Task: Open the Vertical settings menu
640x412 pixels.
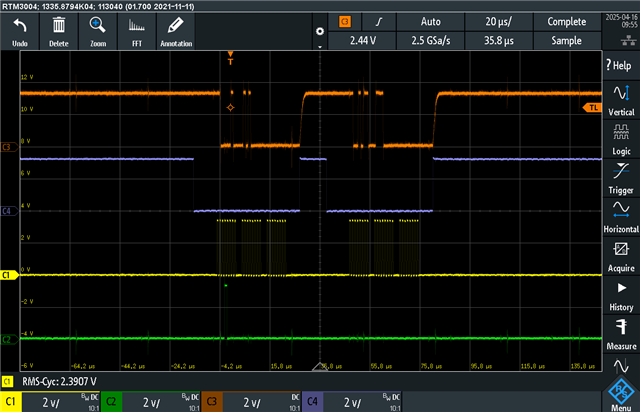Action: (x=621, y=100)
